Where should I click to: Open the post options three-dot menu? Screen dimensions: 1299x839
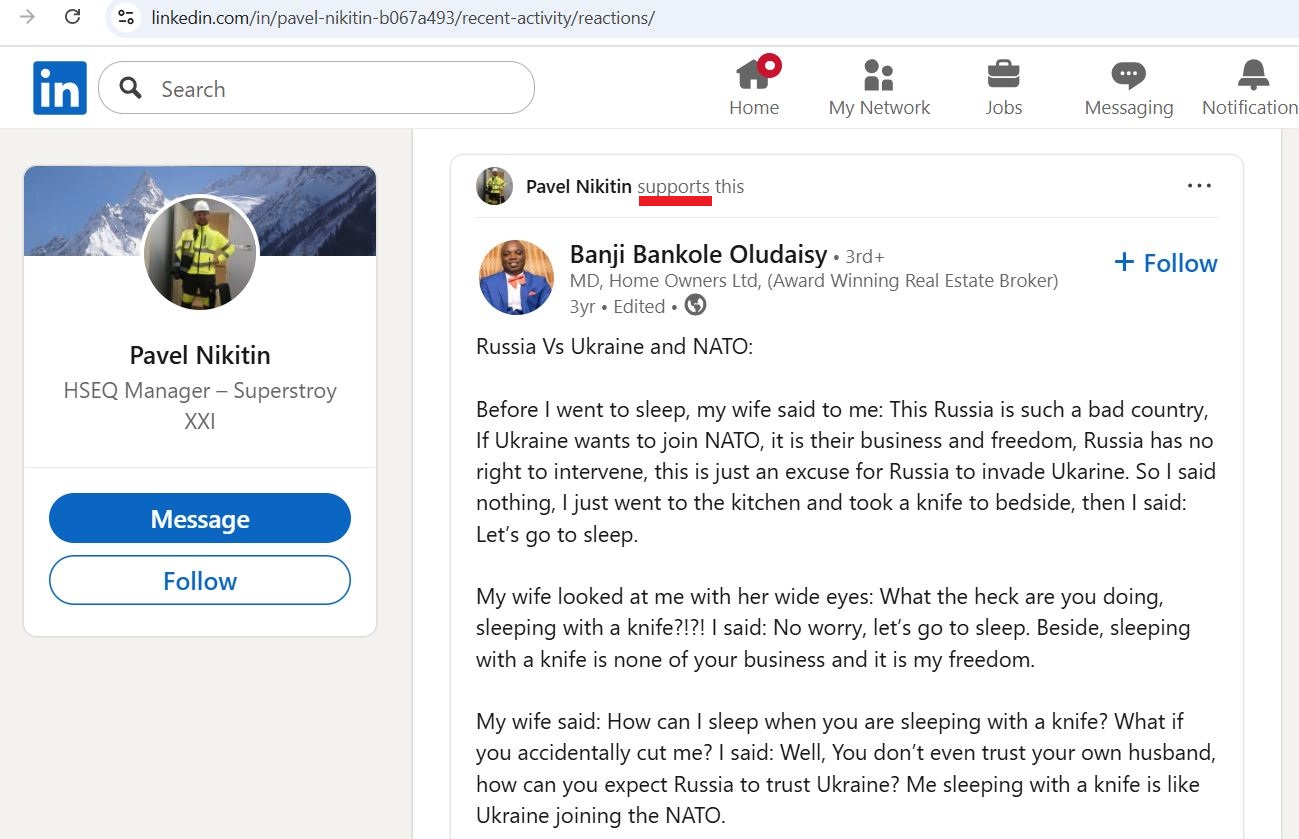click(x=1198, y=184)
